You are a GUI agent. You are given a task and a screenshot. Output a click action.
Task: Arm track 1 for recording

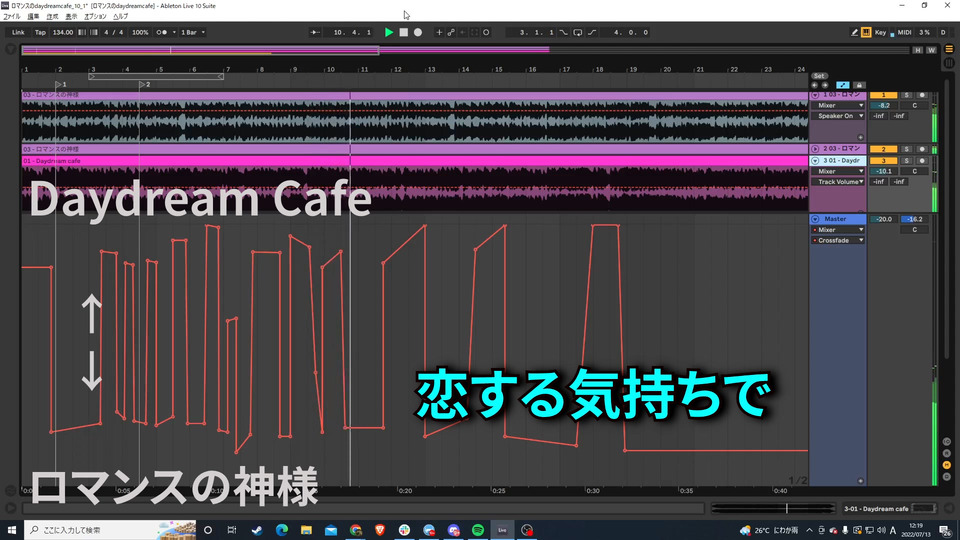(x=922, y=96)
